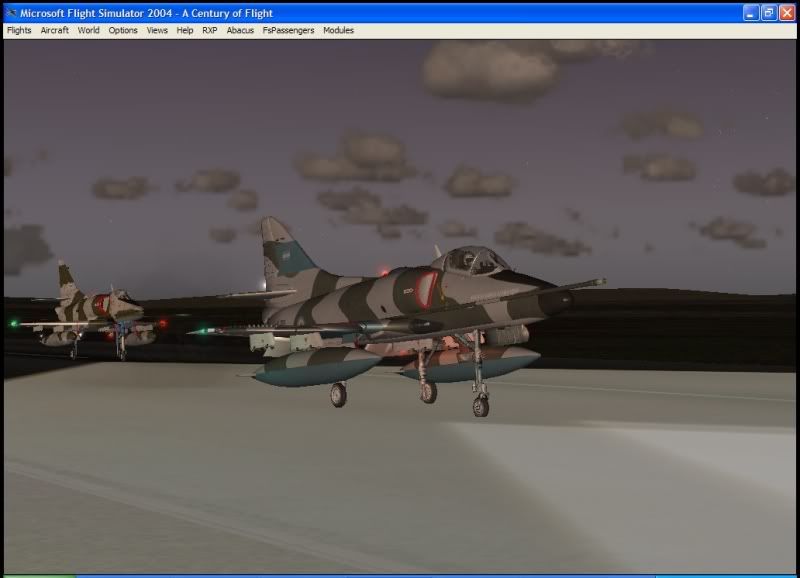Close the Flight Simulator 2004 window

click(787, 13)
